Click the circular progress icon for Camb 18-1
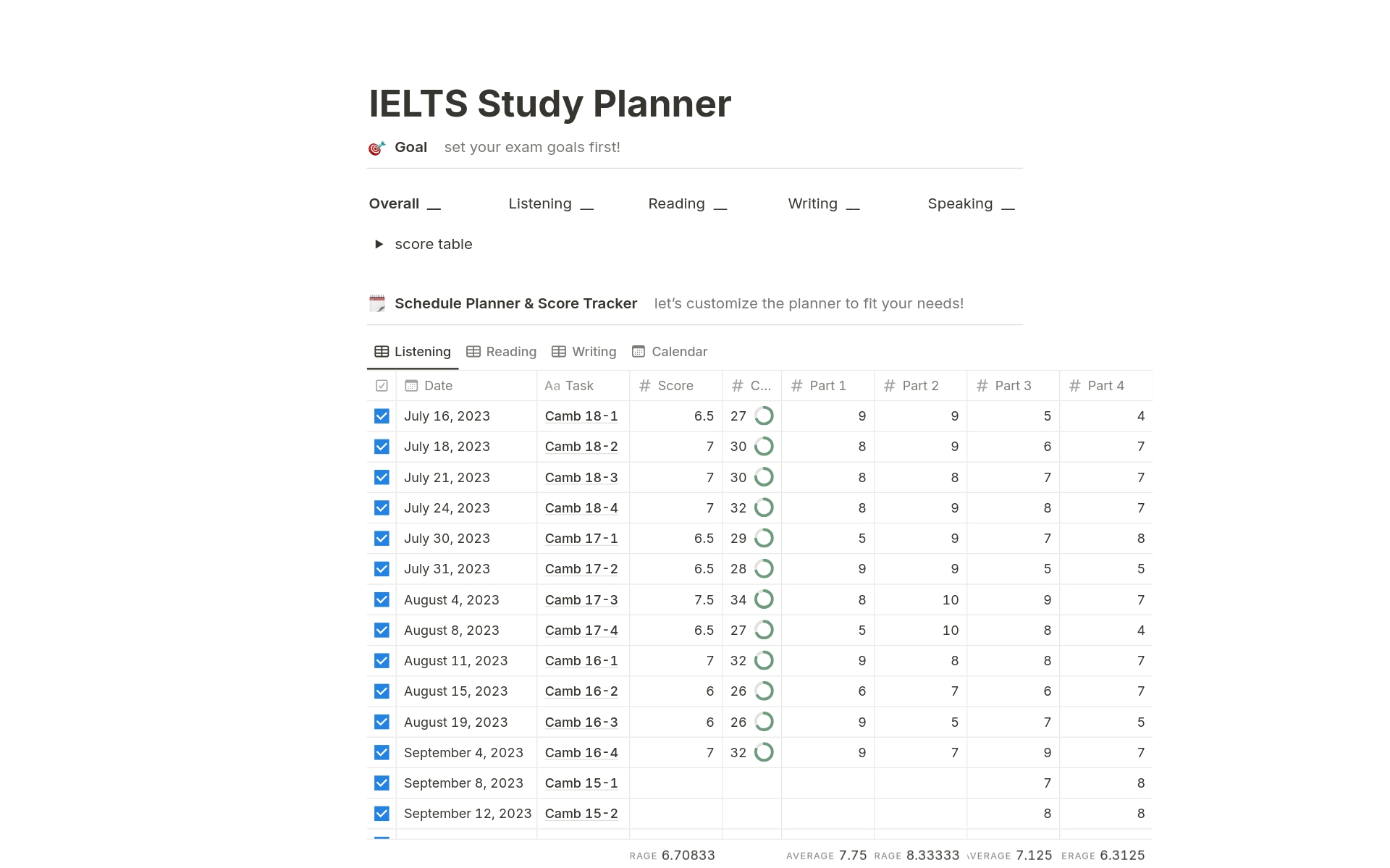This screenshot has width=1390, height=868. 767,416
